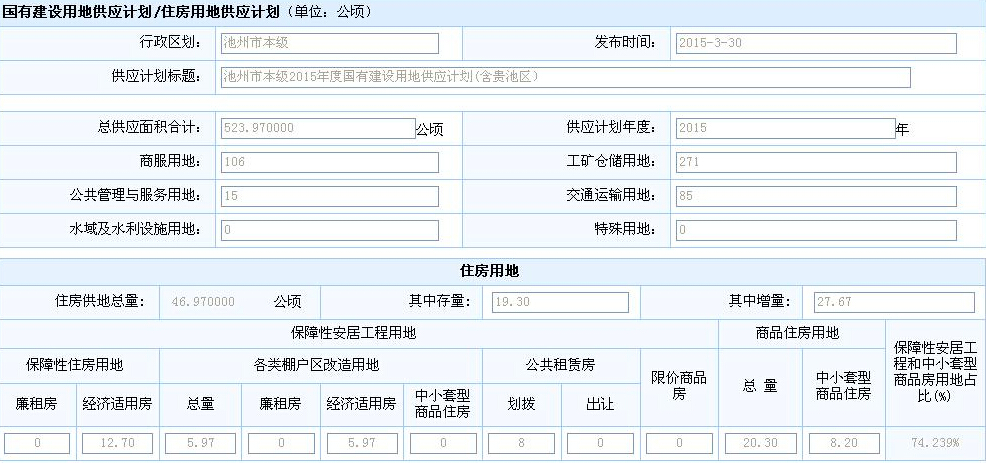Select the 供应计划标题 text field
Image resolution: width=986 pixels, height=463 pixels.
point(565,77)
